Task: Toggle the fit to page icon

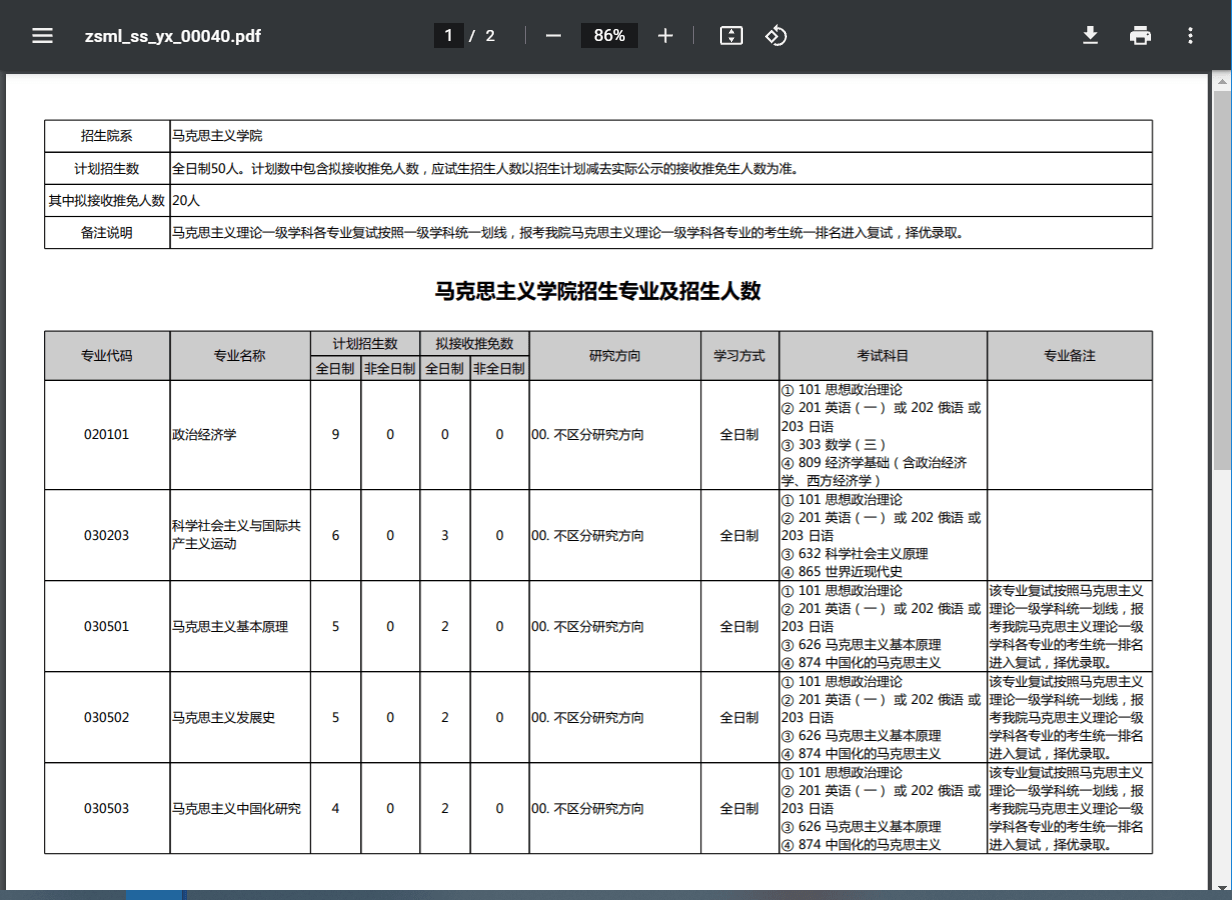Action: click(x=731, y=36)
